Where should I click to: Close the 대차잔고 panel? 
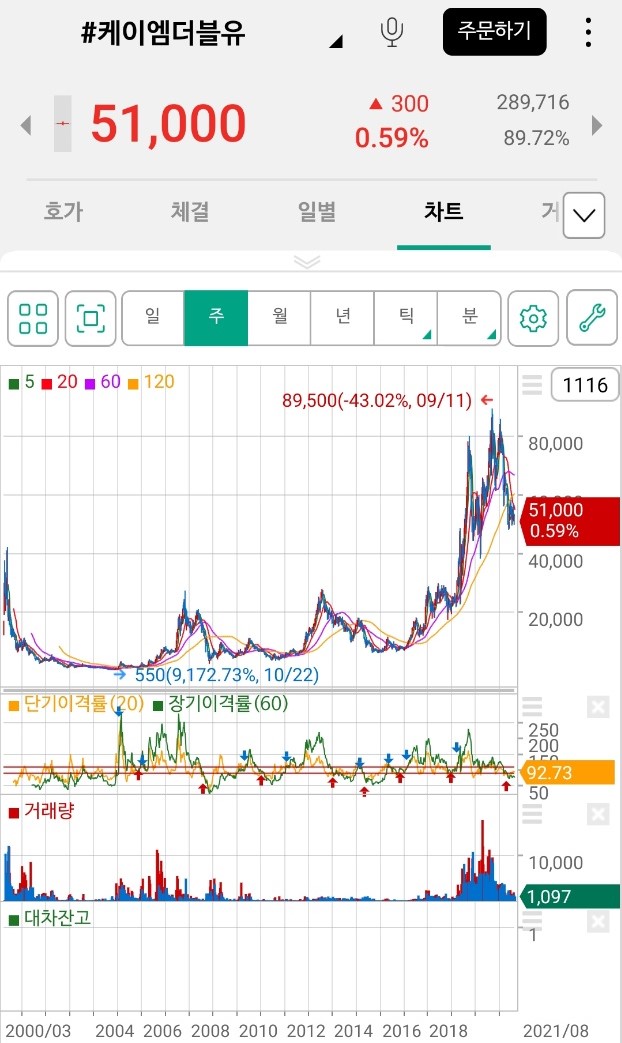(598, 921)
